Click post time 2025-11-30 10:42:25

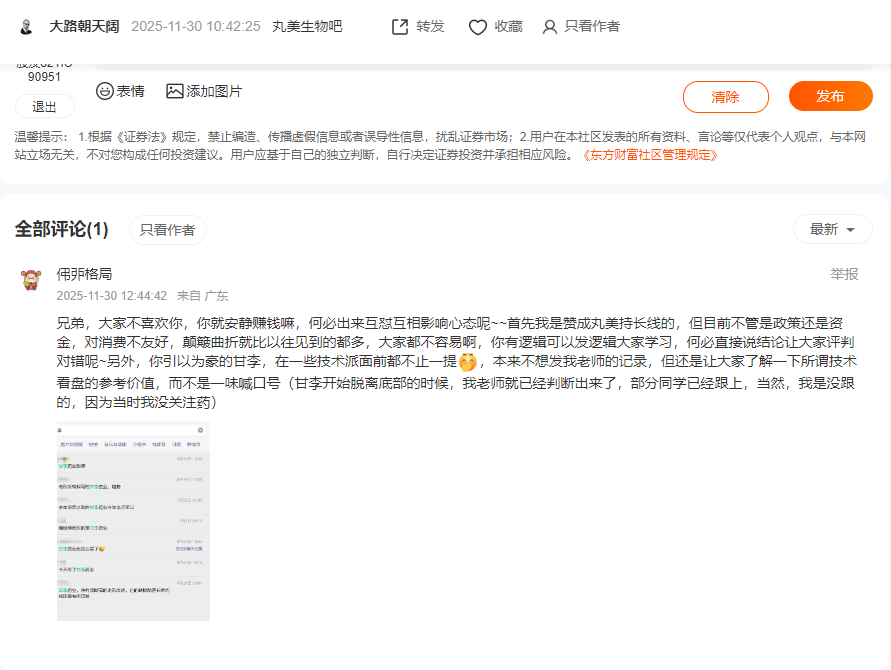pos(195,27)
